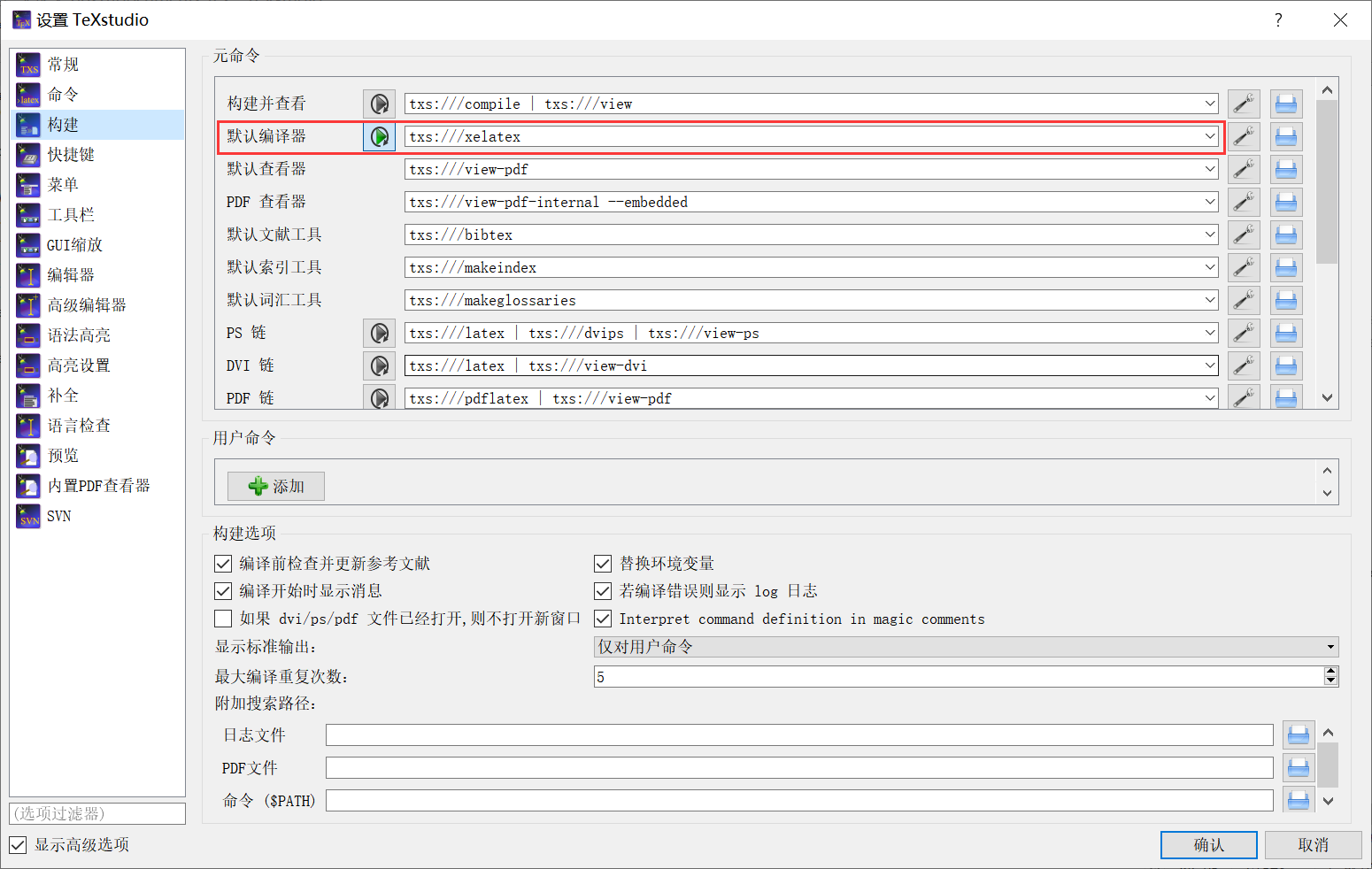1372x869 pixels.
Task: Expand the 默认查看器 view-pdf dropdown
Action: click(x=1209, y=169)
